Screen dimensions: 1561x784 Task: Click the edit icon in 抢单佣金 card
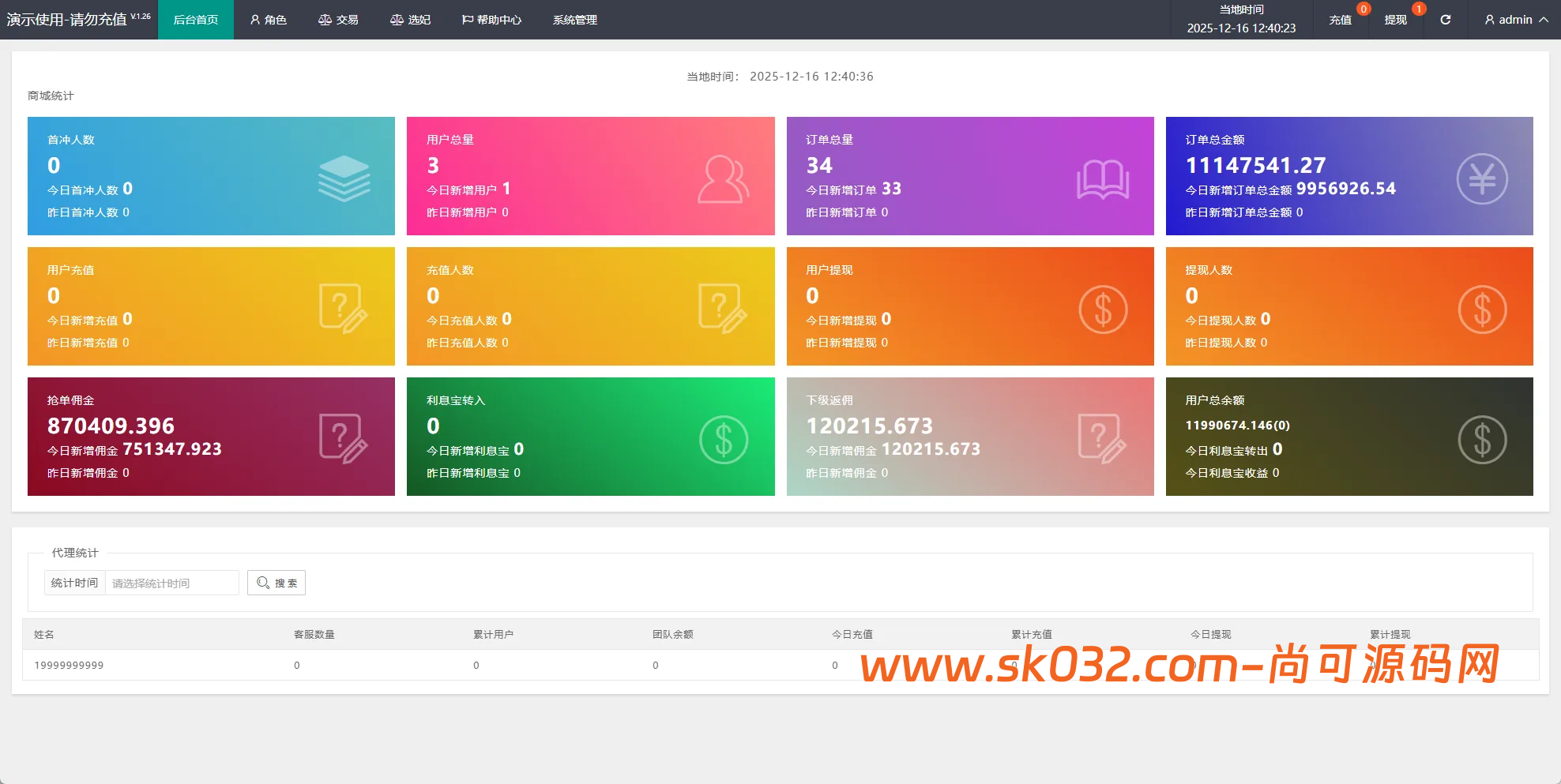pyautogui.click(x=343, y=438)
